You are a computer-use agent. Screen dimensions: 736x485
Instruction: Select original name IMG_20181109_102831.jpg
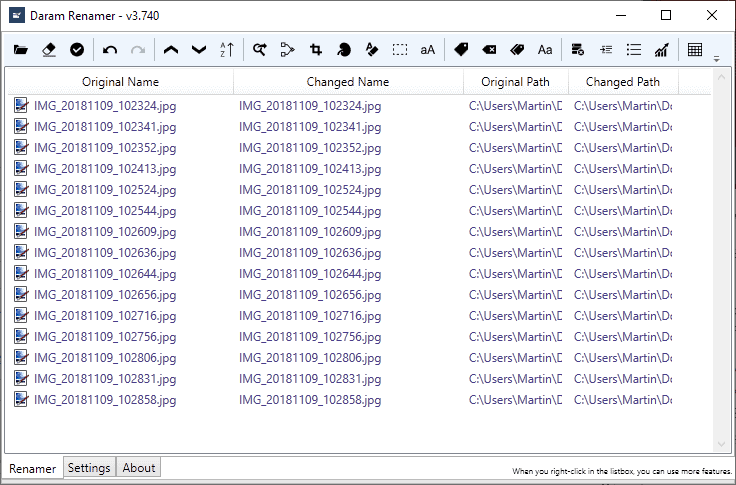105,378
